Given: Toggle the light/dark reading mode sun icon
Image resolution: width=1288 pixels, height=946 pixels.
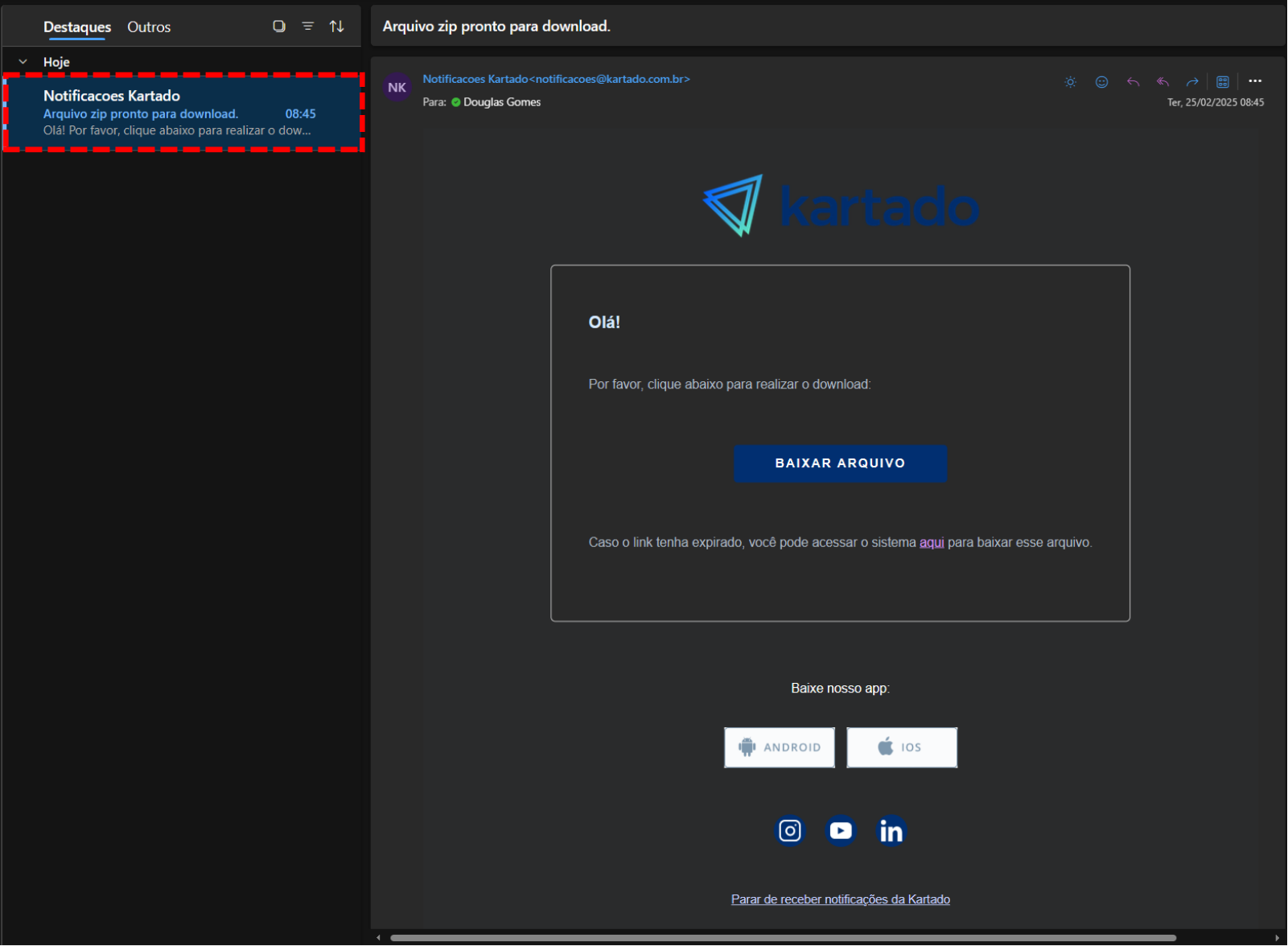Looking at the screenshot, I should [x=1070, y=82].
